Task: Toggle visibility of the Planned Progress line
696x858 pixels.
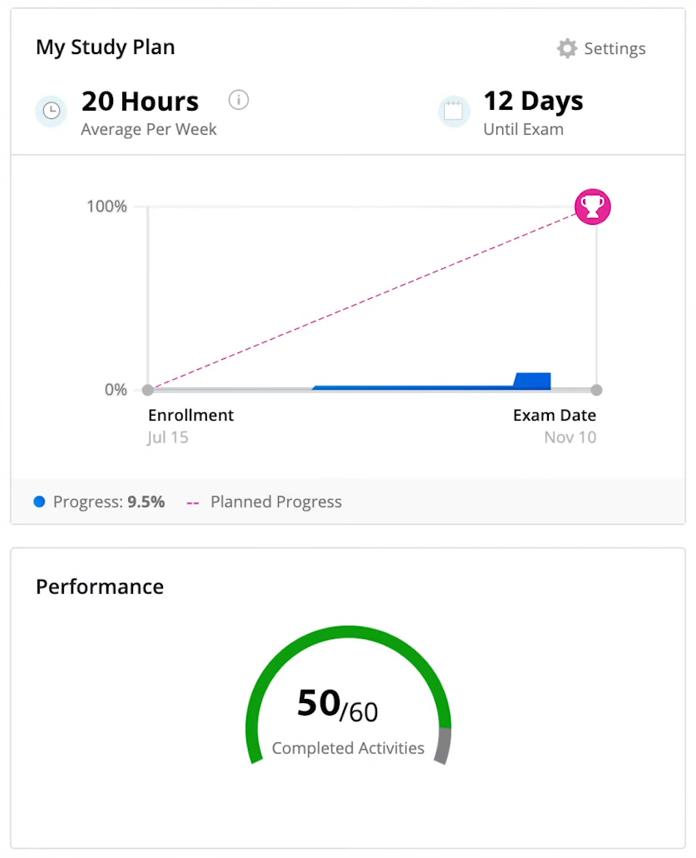Action: tap(274, 501)
